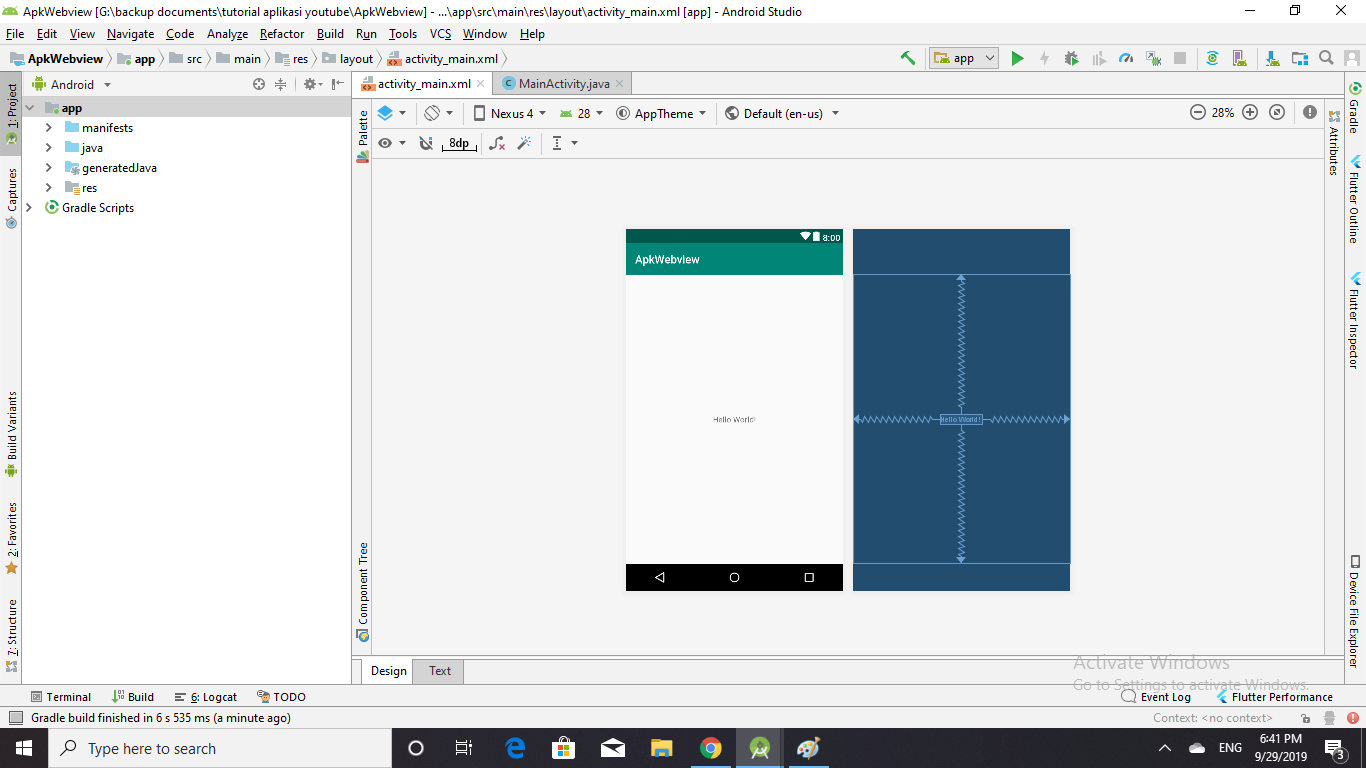Image resolution: width=1366 pixels, height=768 pixels.
Task: Sync project with Gradle files icon
Action: [1212, 58]
